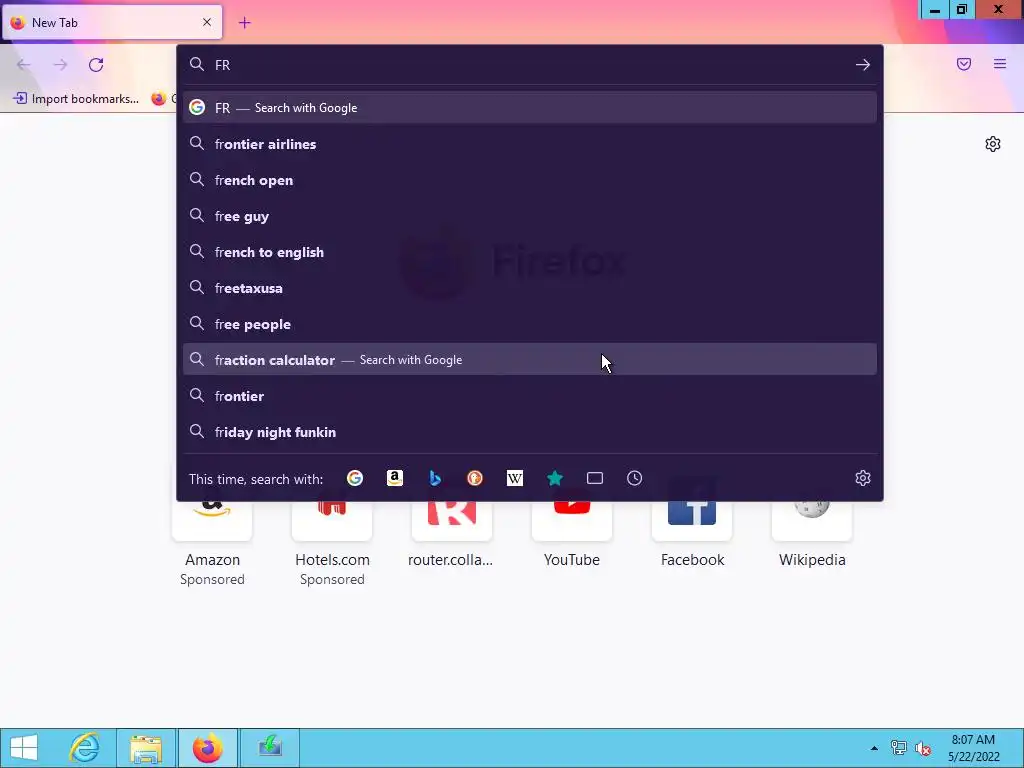Search open tabs using the tabs icon
This screenshot has height=768, width=1024.
(595, 479)
